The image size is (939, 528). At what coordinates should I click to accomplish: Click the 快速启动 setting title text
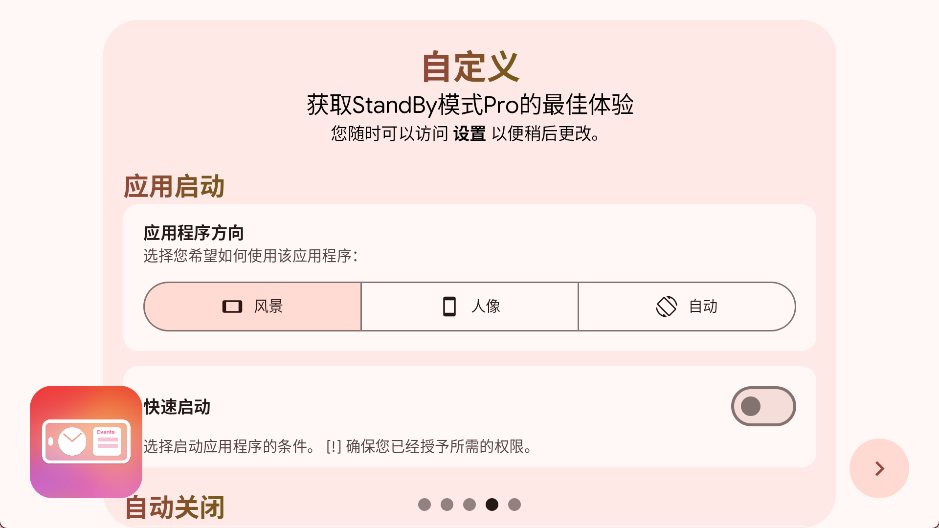pos(178,407)
